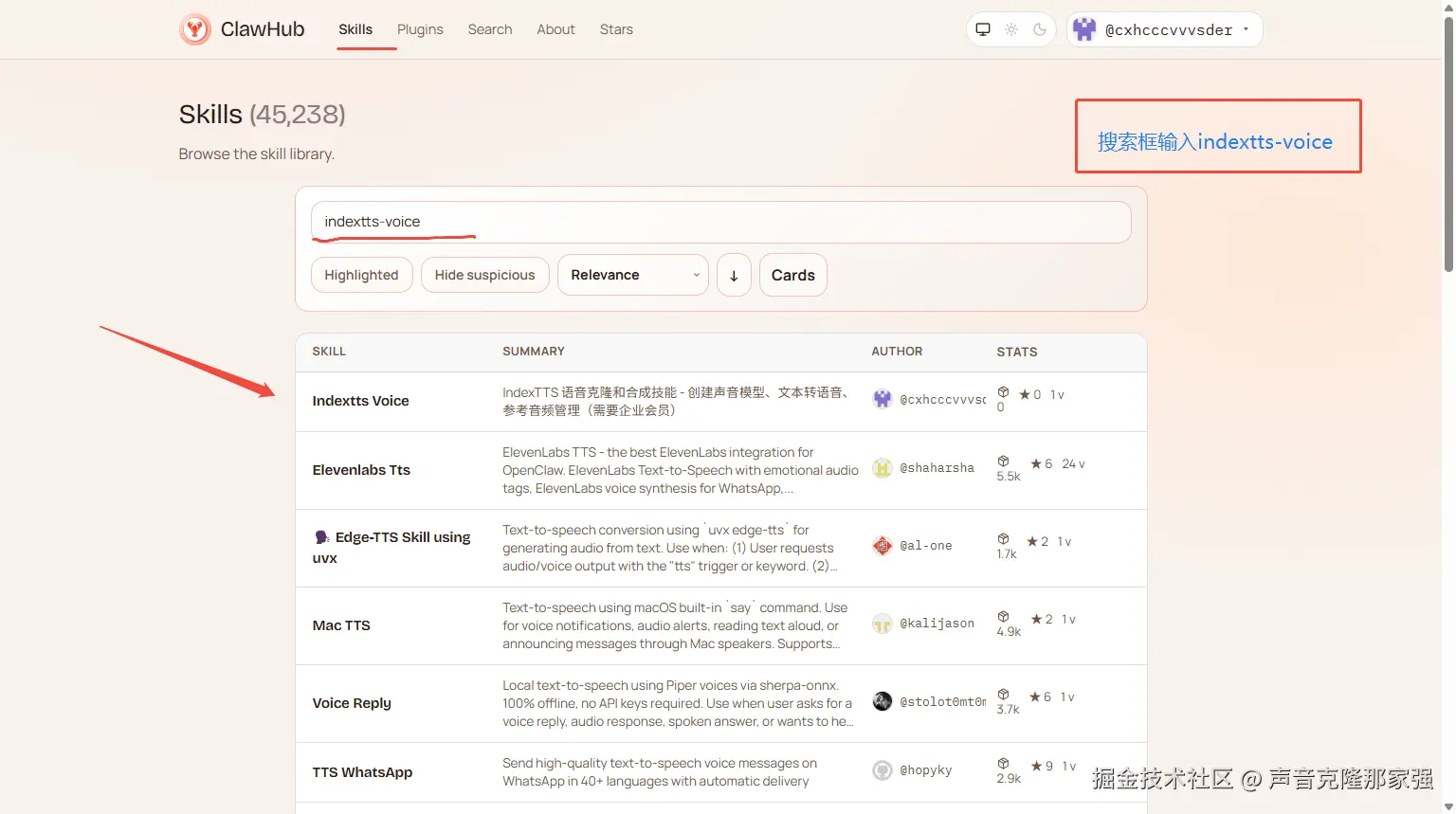This screenshot has width=1456, height=814.
Task: Open the Edge-TTS Skill using uvx
Action: [391, 548]
